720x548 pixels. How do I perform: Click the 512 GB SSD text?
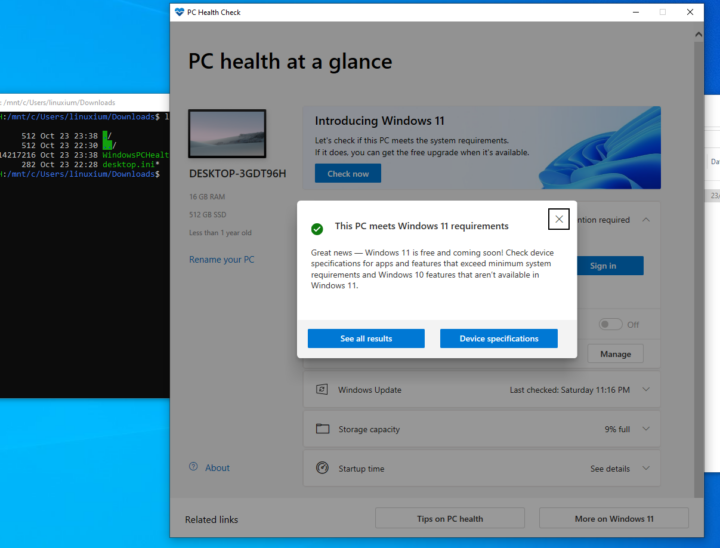[x=208, y=215]
